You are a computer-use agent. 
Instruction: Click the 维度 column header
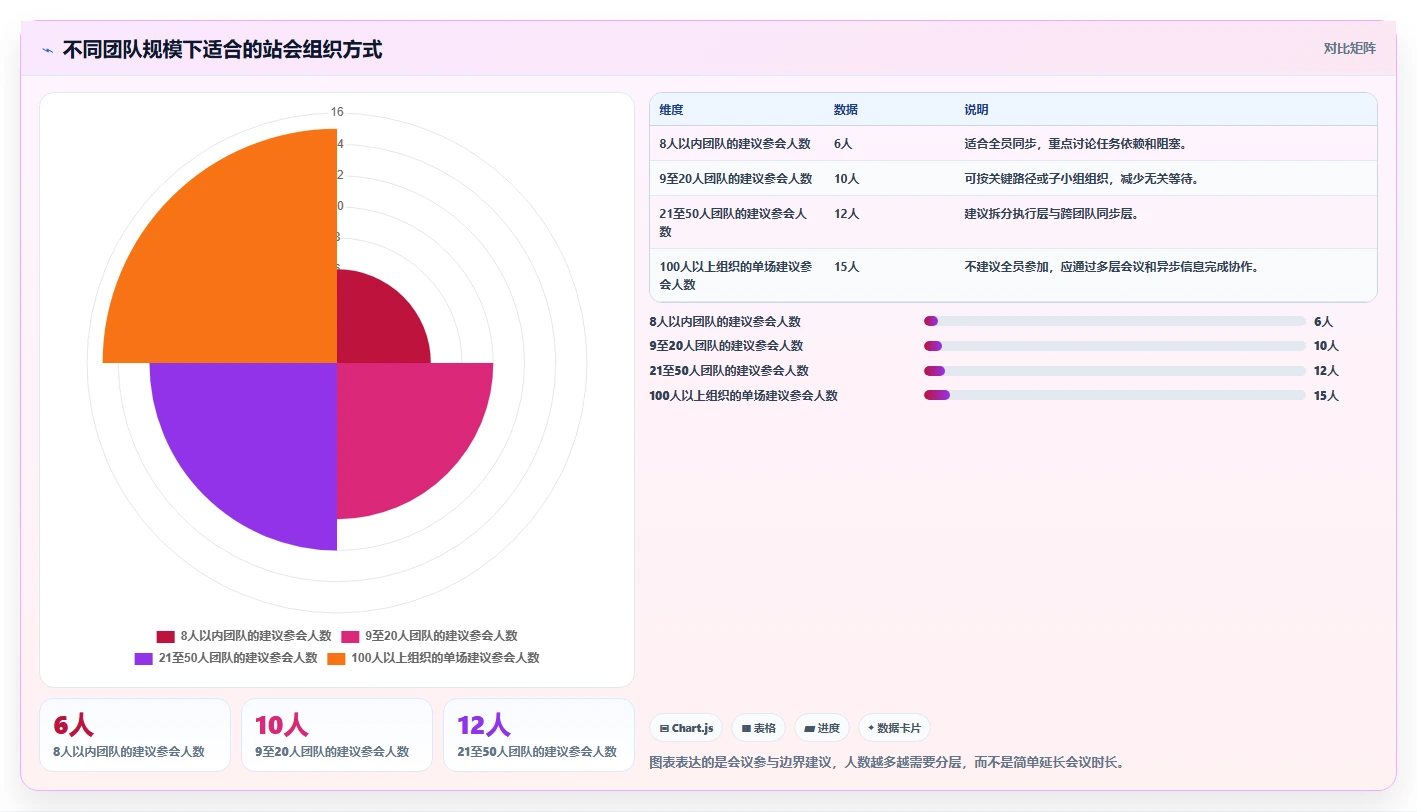[x=672, y=110]
